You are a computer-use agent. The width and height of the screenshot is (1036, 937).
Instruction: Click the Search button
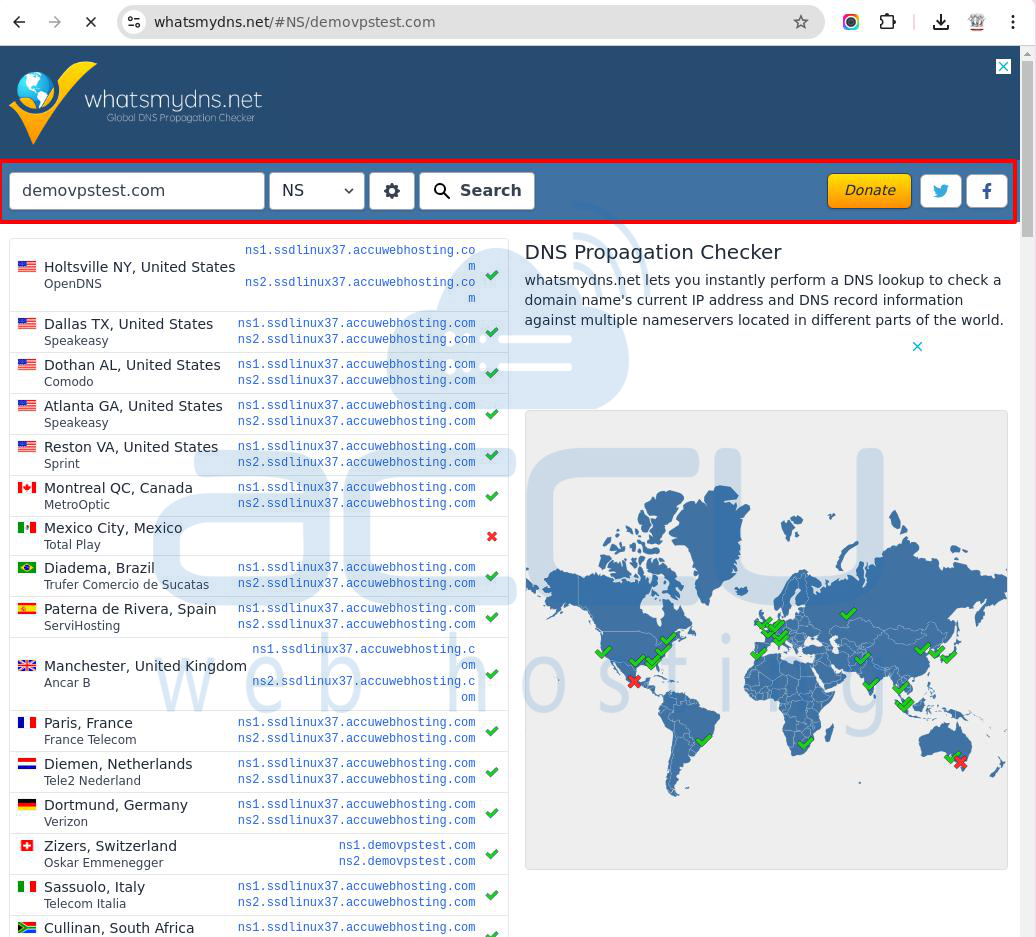(x=477, y=191)
